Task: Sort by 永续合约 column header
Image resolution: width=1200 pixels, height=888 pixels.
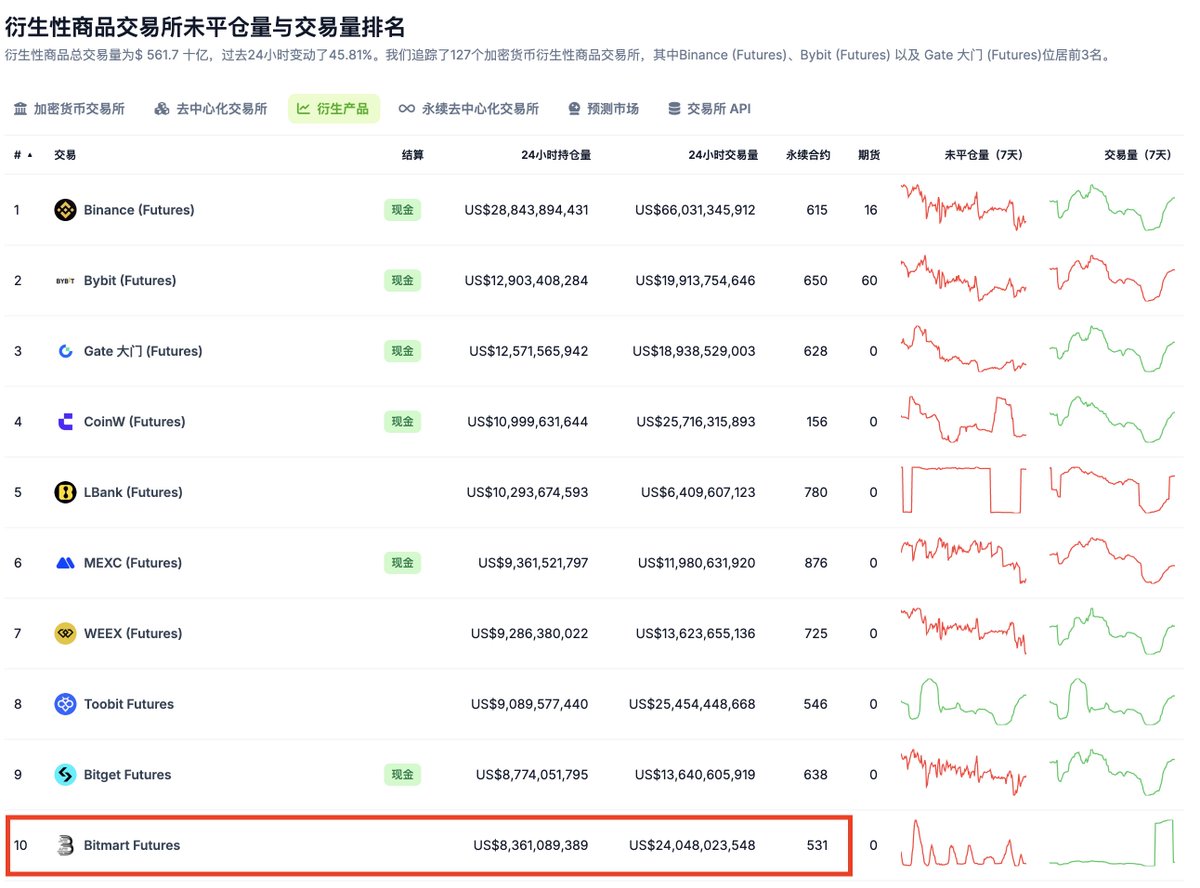Action: 808,155
